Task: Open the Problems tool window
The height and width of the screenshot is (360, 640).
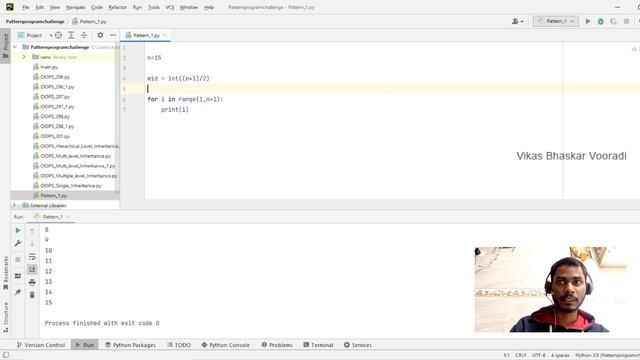Action: coord(277,345)
